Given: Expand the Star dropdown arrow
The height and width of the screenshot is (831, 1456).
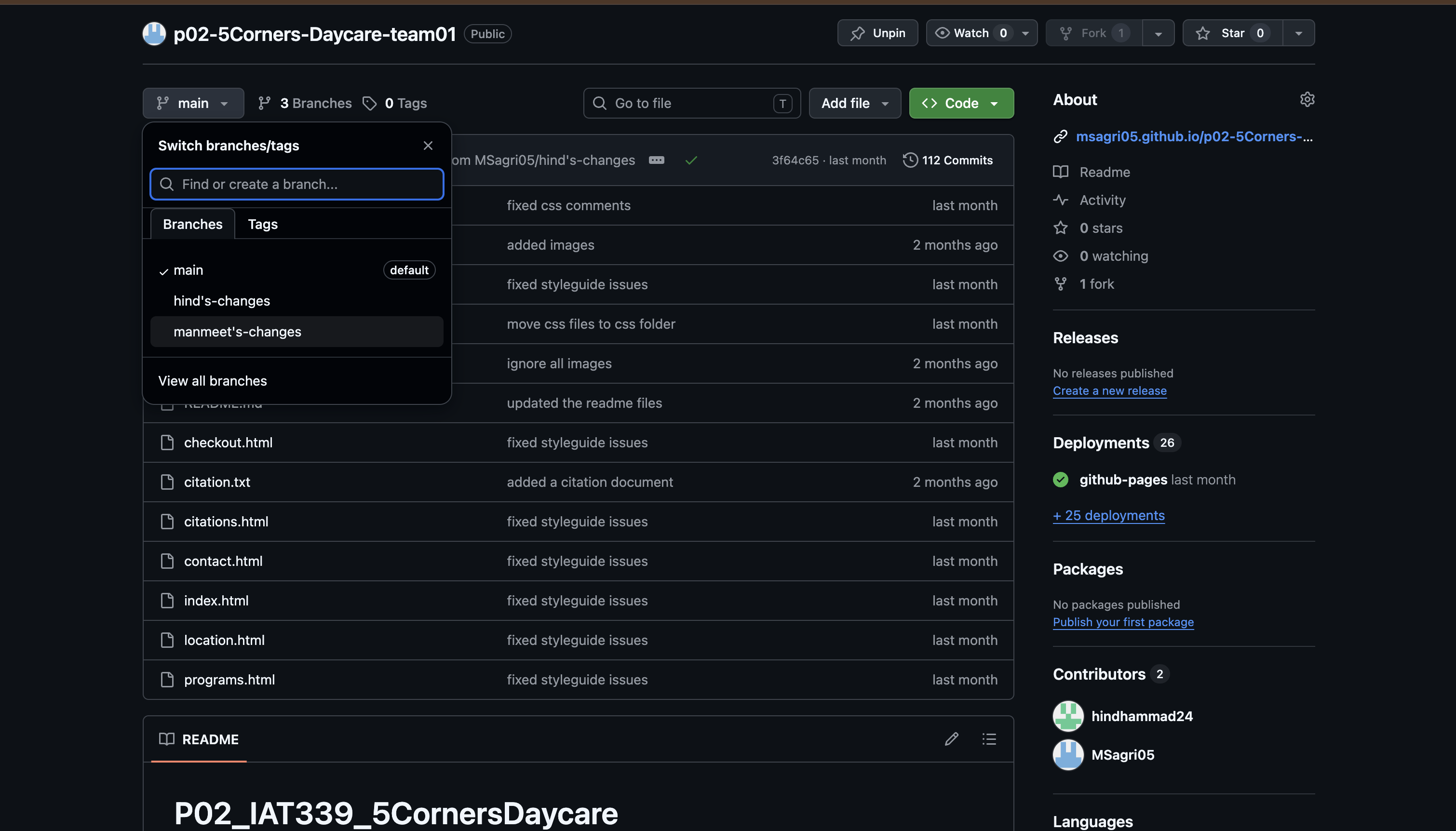Looking at the screenshot, I should (1298, 32).
